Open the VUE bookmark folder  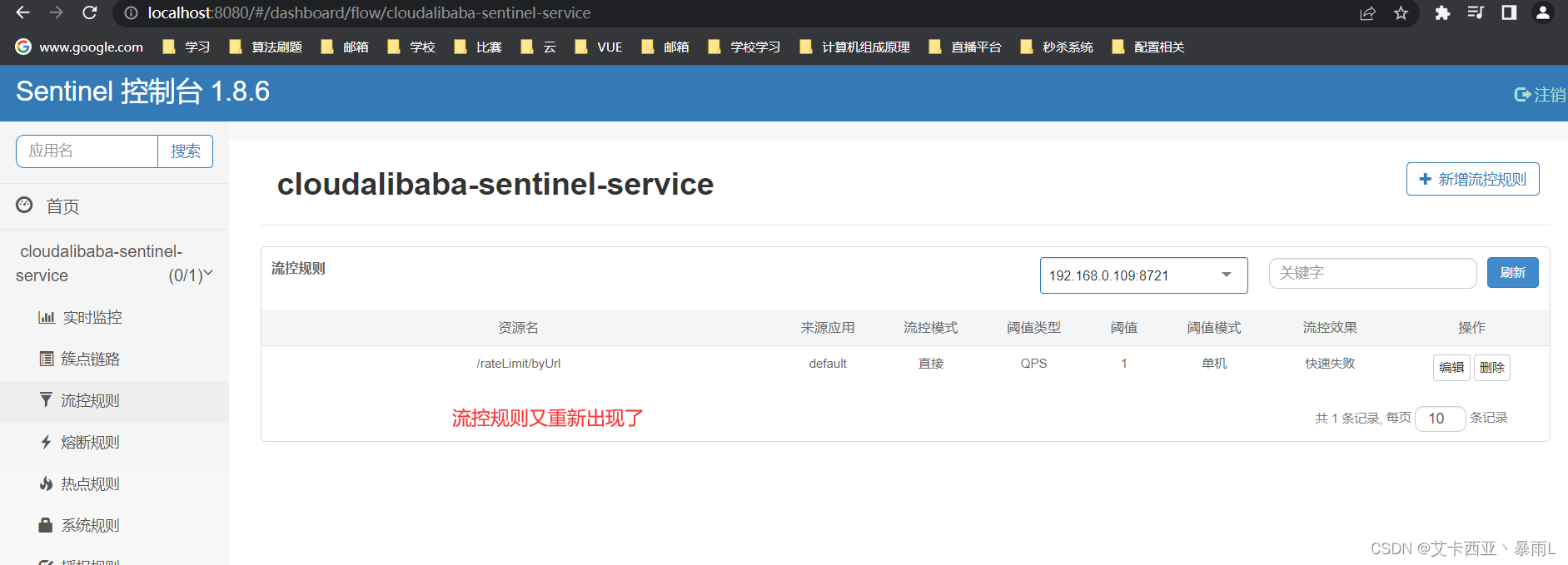tap(598, 47)
